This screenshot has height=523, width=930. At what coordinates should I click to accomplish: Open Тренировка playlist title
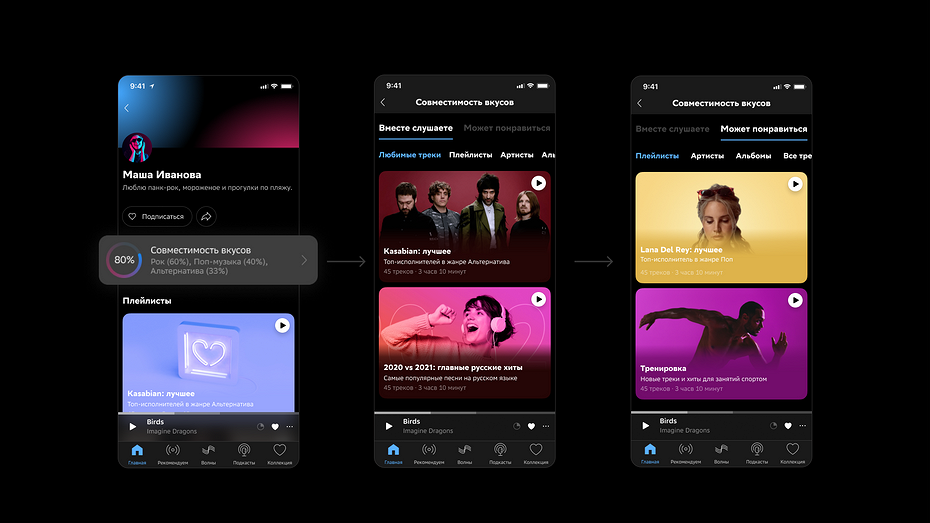click(x=663, y=368)
